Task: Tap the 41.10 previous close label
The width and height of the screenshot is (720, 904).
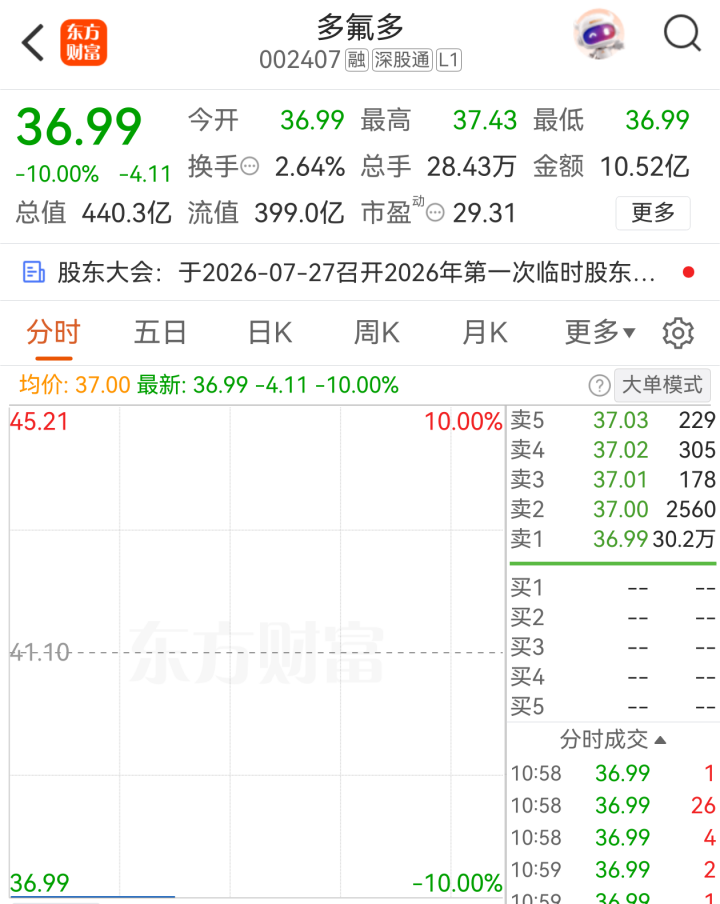Action: [40, 653]
